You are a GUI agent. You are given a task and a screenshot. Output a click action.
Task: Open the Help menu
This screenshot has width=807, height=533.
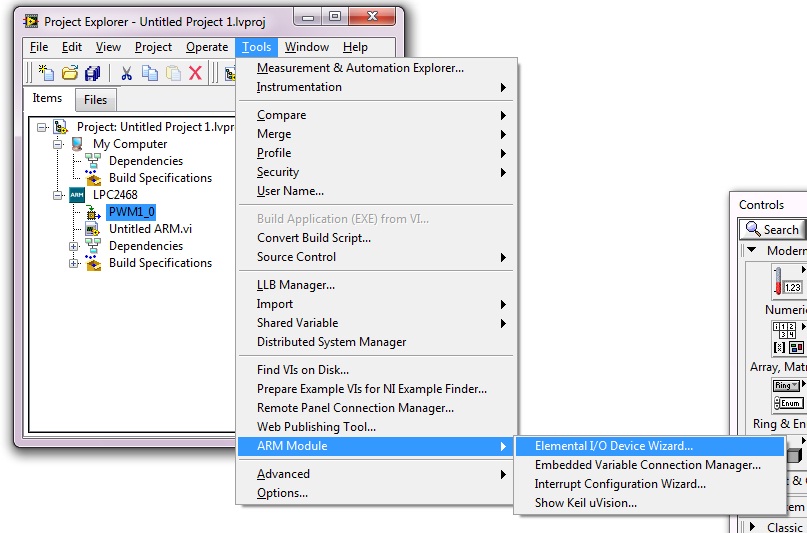pyautogui.click(x=355, y=47)
